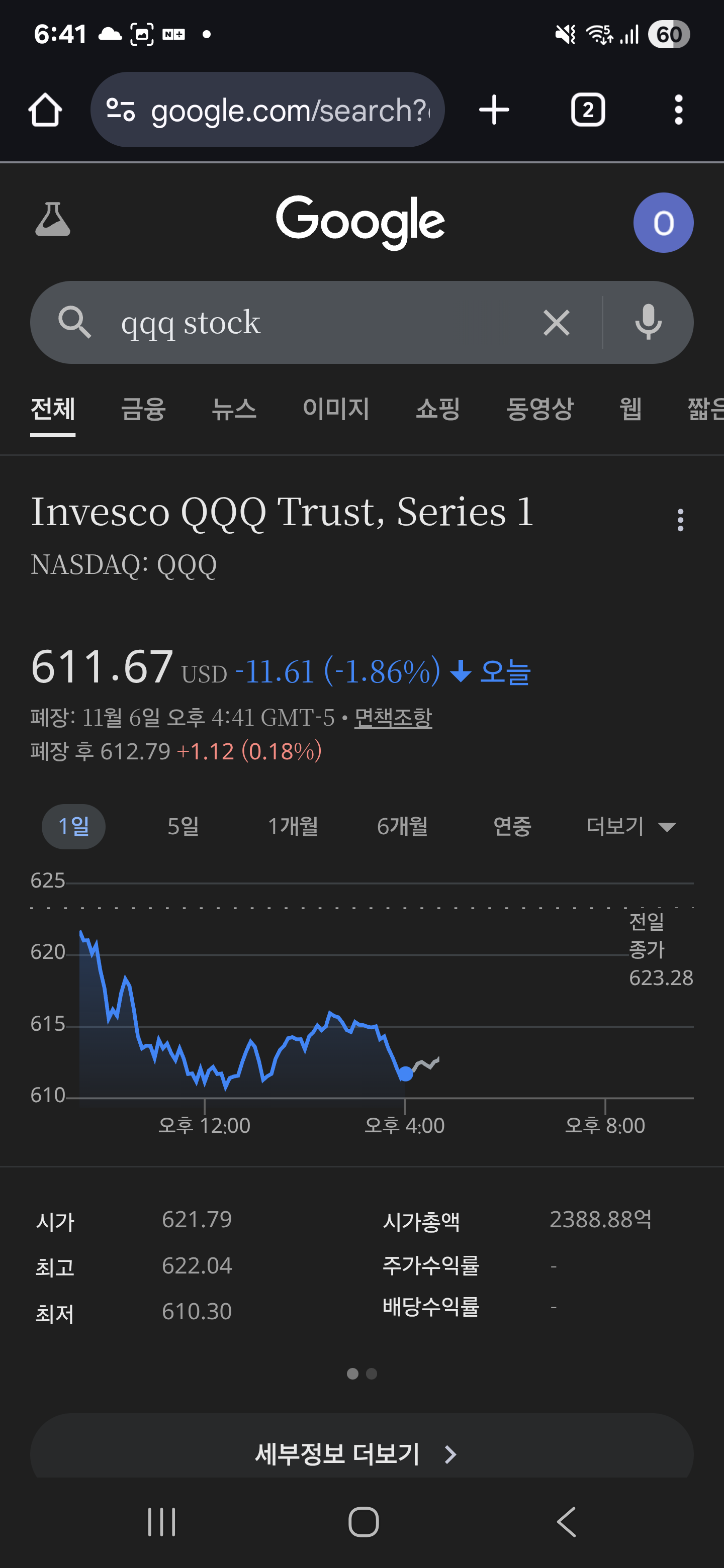Tap the blue closing-price marker on chart

pyautogui.click(x=405, y=1074)
